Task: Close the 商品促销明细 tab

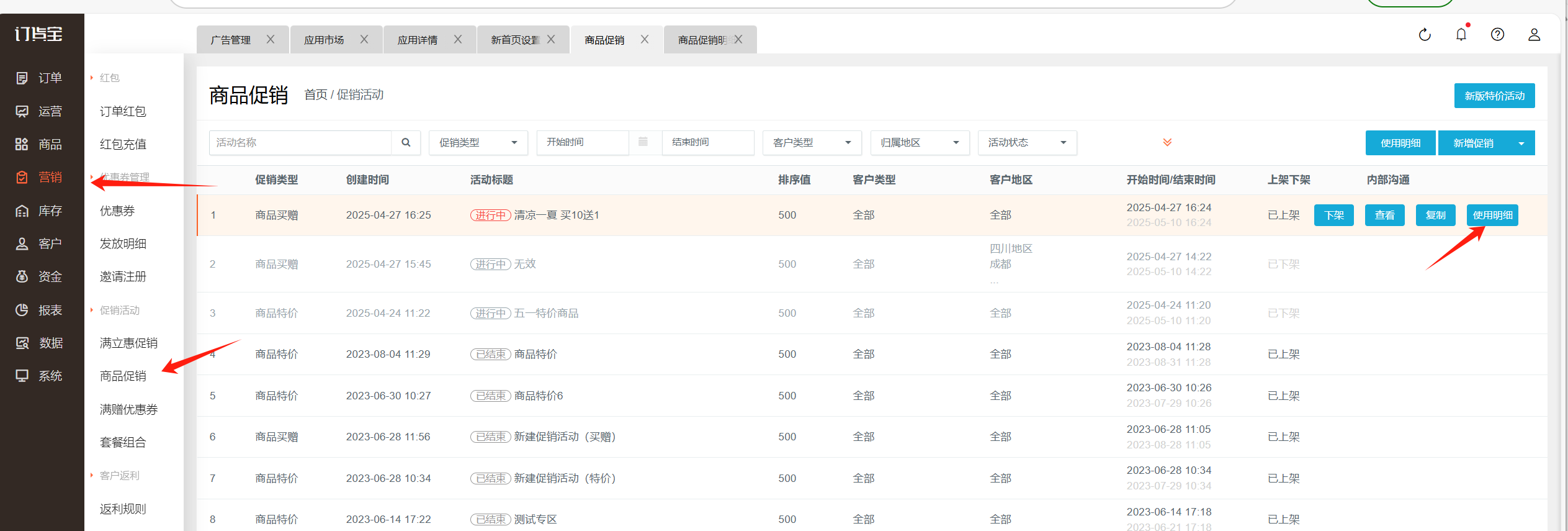Action: 738,39
